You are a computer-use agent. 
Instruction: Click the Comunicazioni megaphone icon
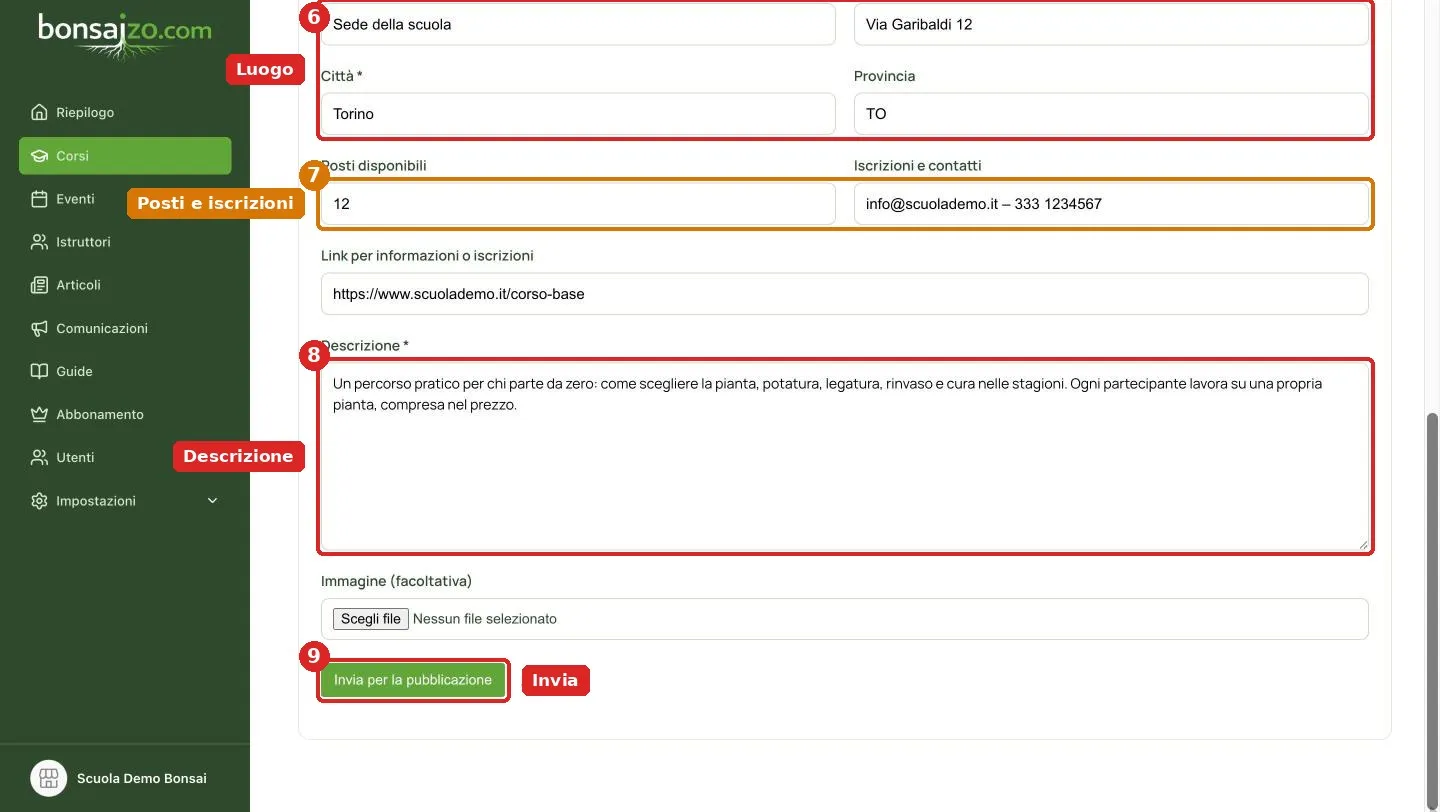[x=39, y=328]
